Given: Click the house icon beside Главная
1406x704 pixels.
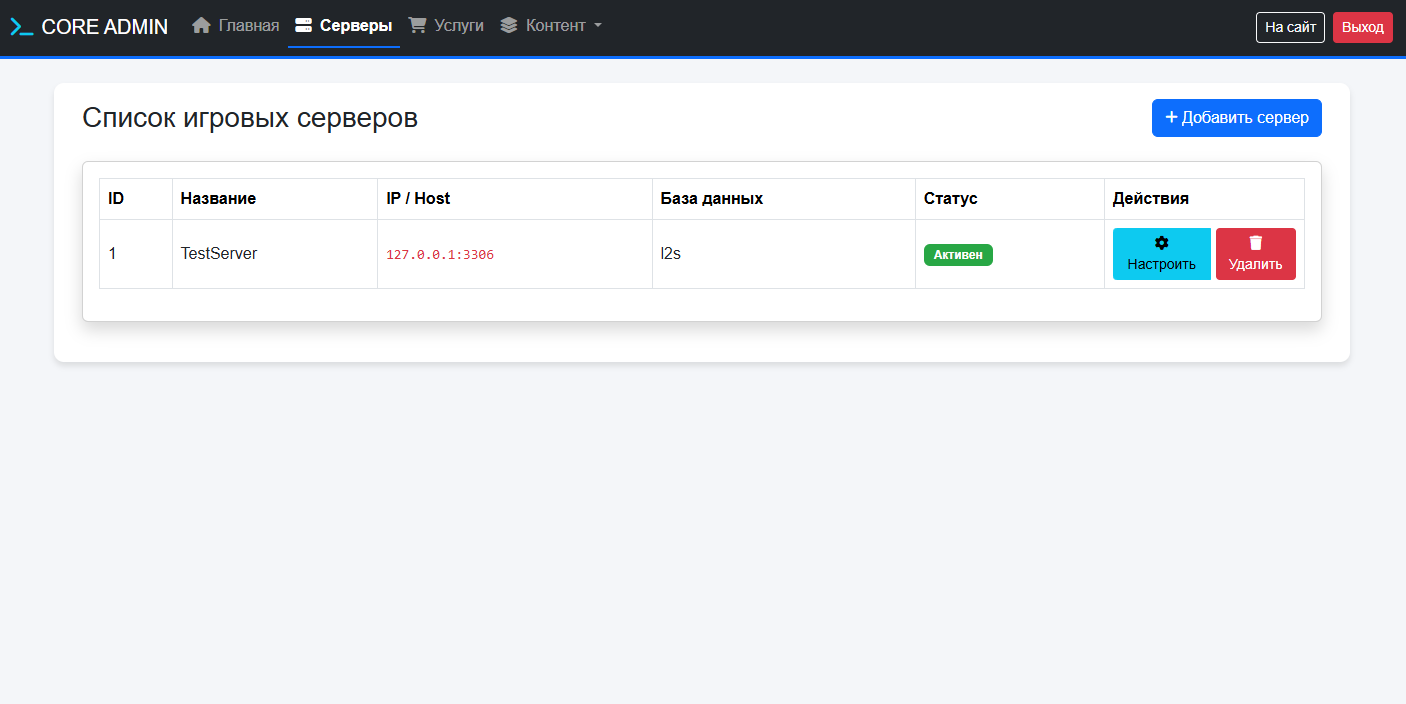Looking at the screenshot, I should pyautogui.click(x=201, y=25).
